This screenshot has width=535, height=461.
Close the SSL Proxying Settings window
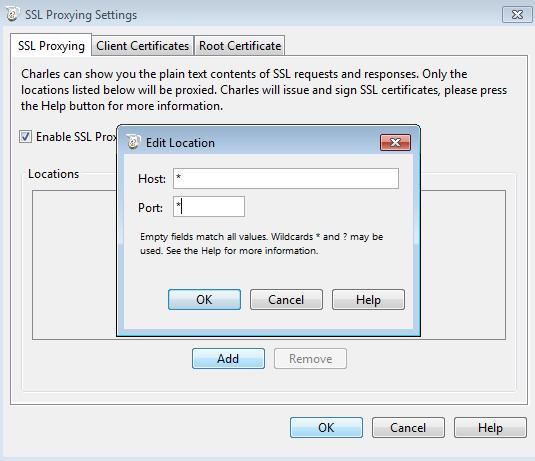[517, 15]
